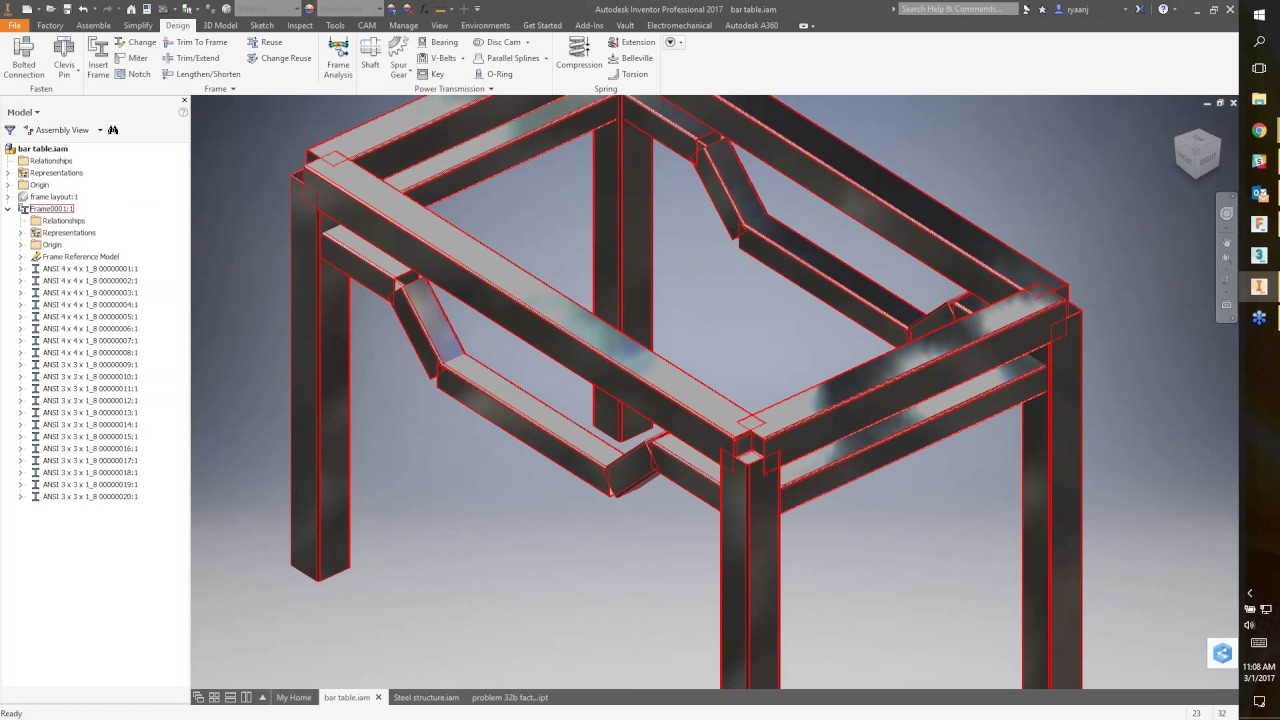Click the binoculars find icon in browser
The width and height of the screenshot is (1280, 720).
(113, 130)
